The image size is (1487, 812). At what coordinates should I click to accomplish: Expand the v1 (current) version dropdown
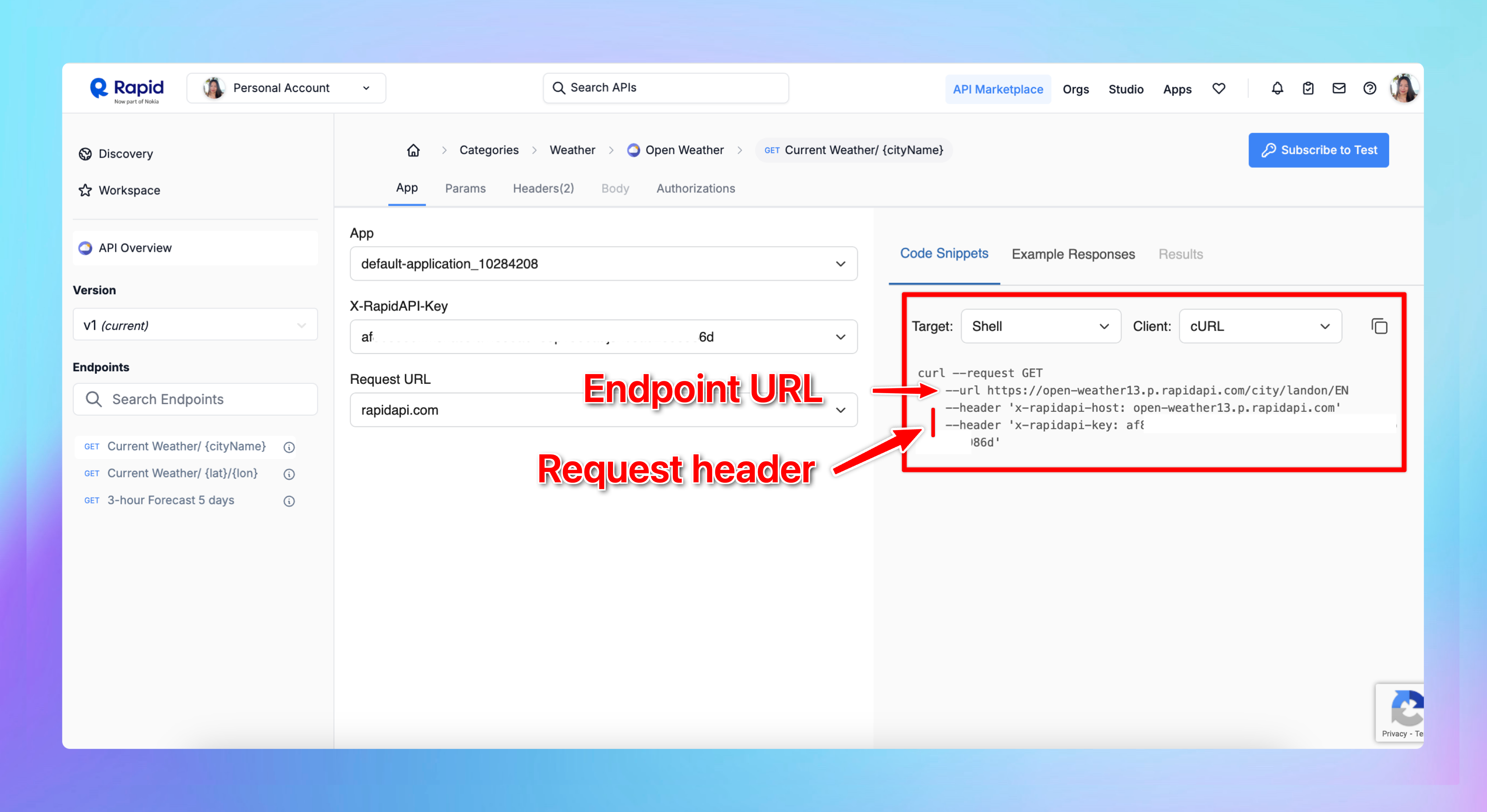tap(195, 325)
